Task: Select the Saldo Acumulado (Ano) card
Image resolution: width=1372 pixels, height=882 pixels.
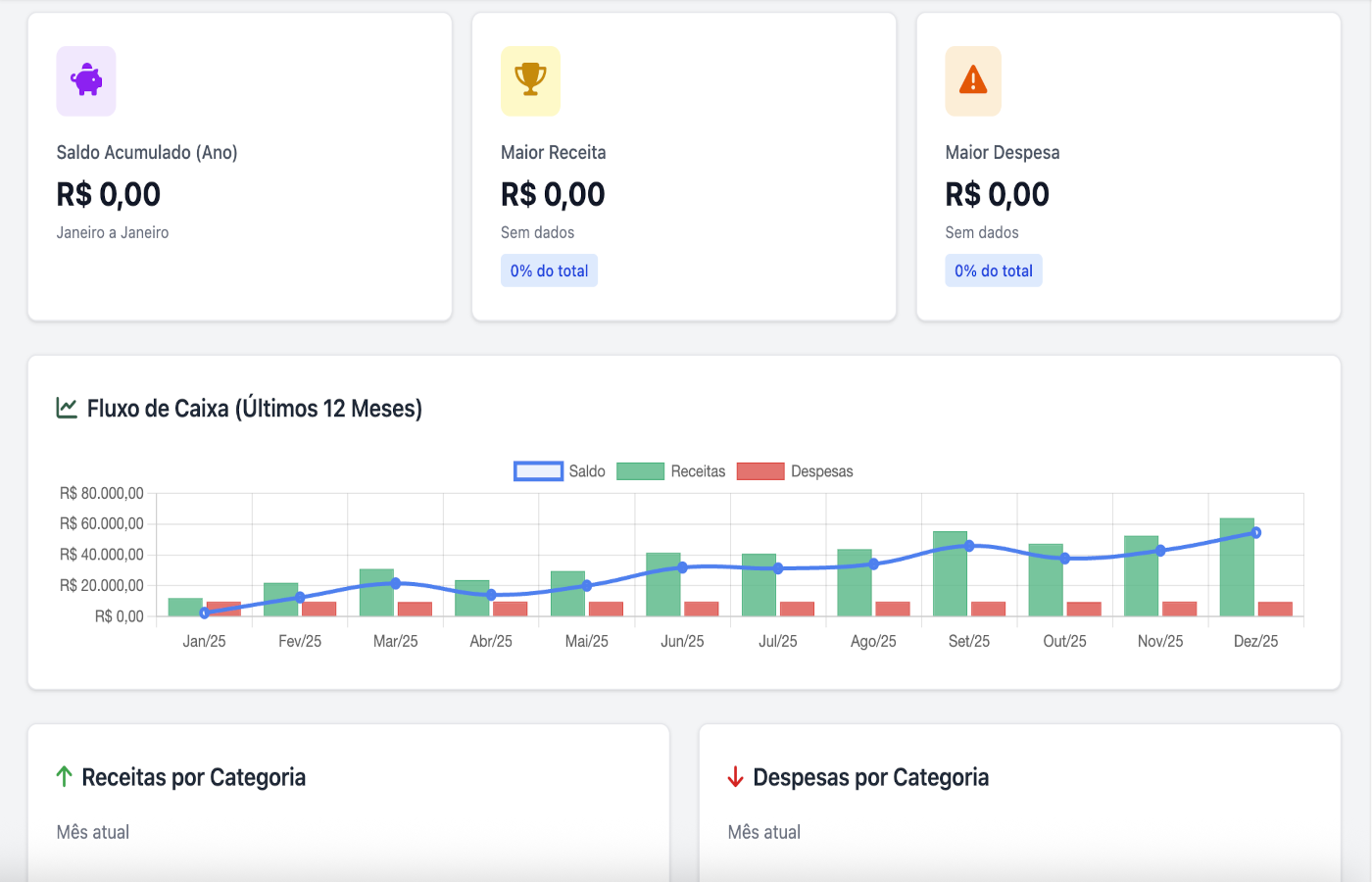Action: point(239,165)
